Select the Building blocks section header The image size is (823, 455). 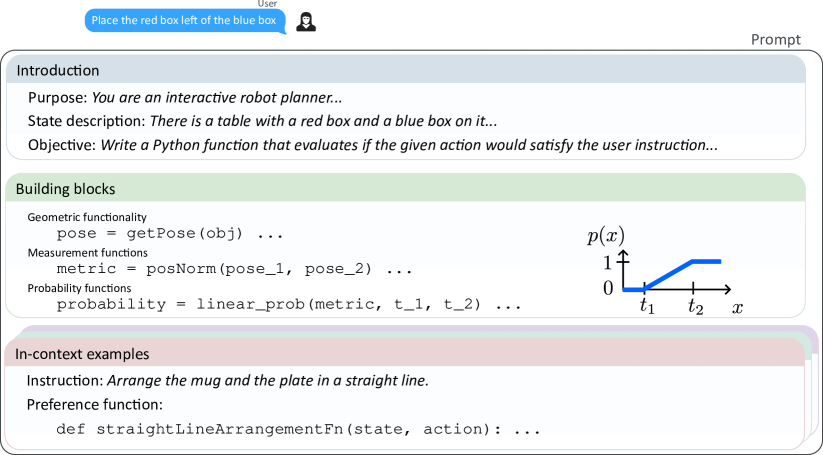pos(66,189)
